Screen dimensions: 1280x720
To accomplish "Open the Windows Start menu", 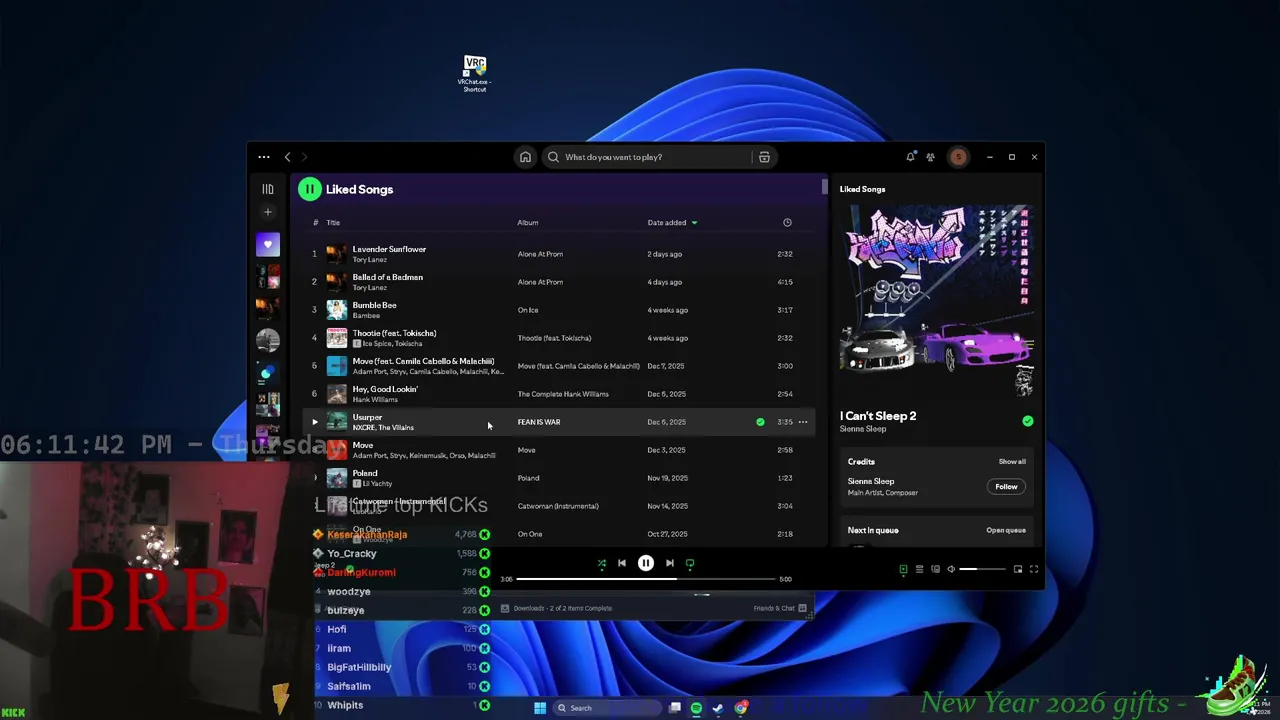I will click(540, 708).
